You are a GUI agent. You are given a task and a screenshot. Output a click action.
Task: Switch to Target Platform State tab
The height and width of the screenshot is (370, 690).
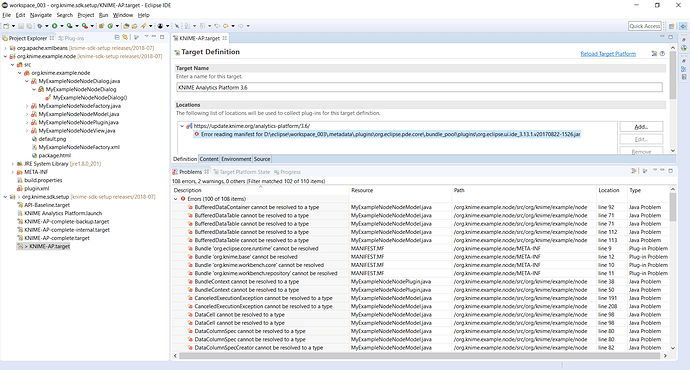coord(241,172)
